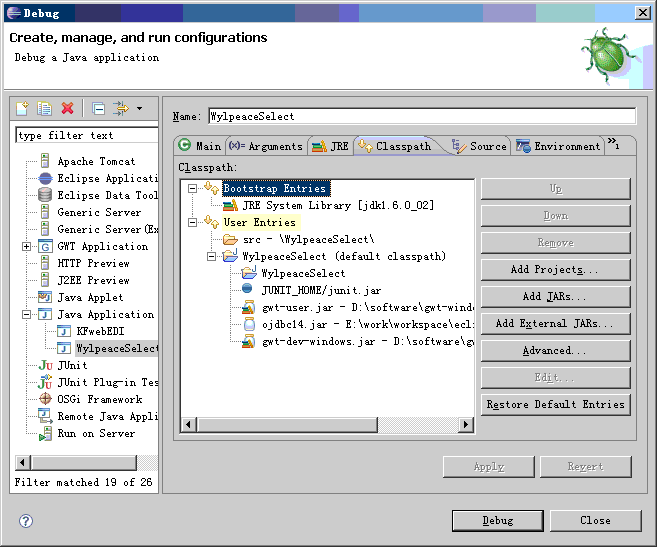The height and width of the screenshot is (547, 657).
Task: Click the KFwebEDI configuration icon
Action: 64,331
